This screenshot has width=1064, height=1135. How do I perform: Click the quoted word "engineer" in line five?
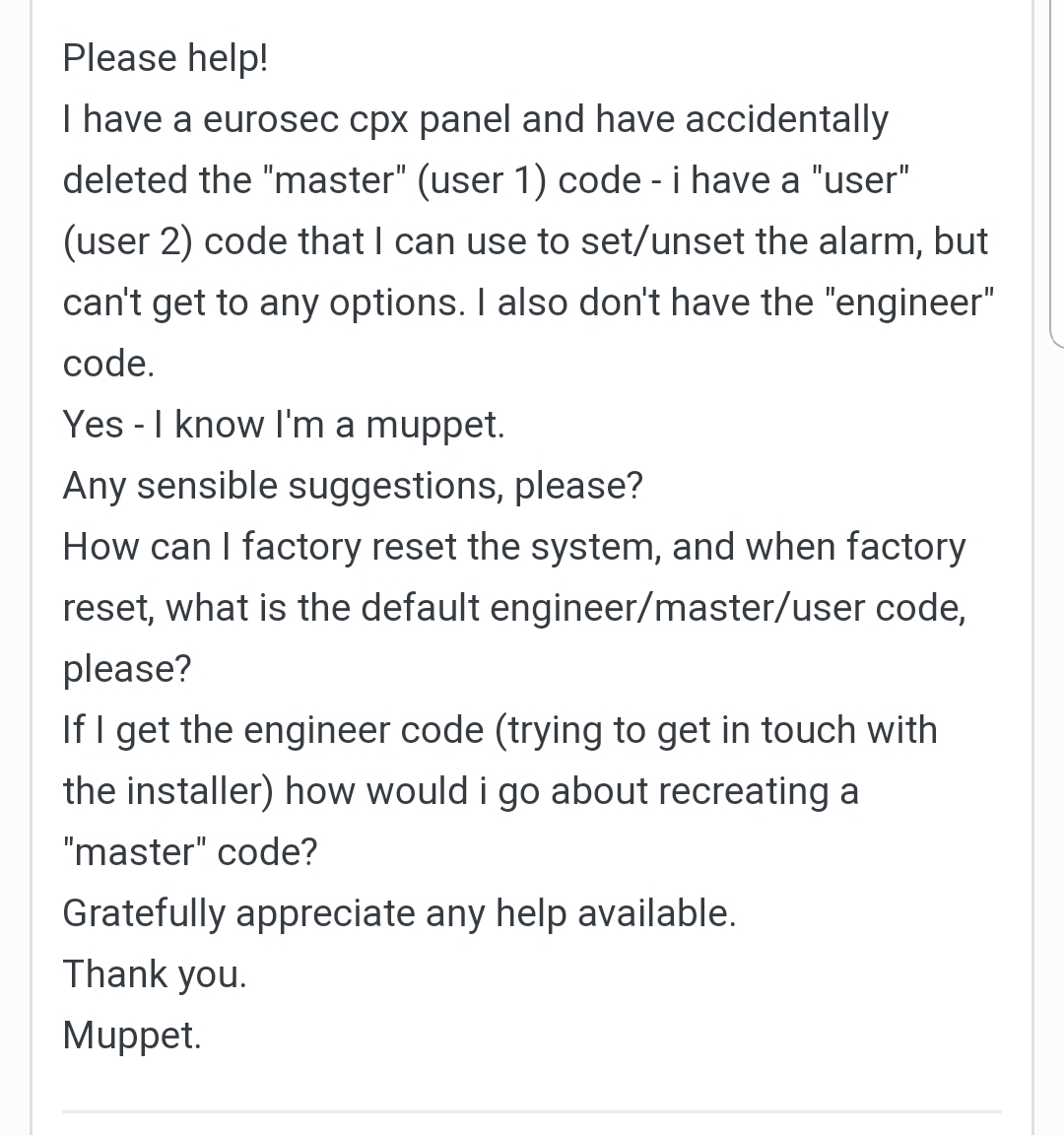907,302
